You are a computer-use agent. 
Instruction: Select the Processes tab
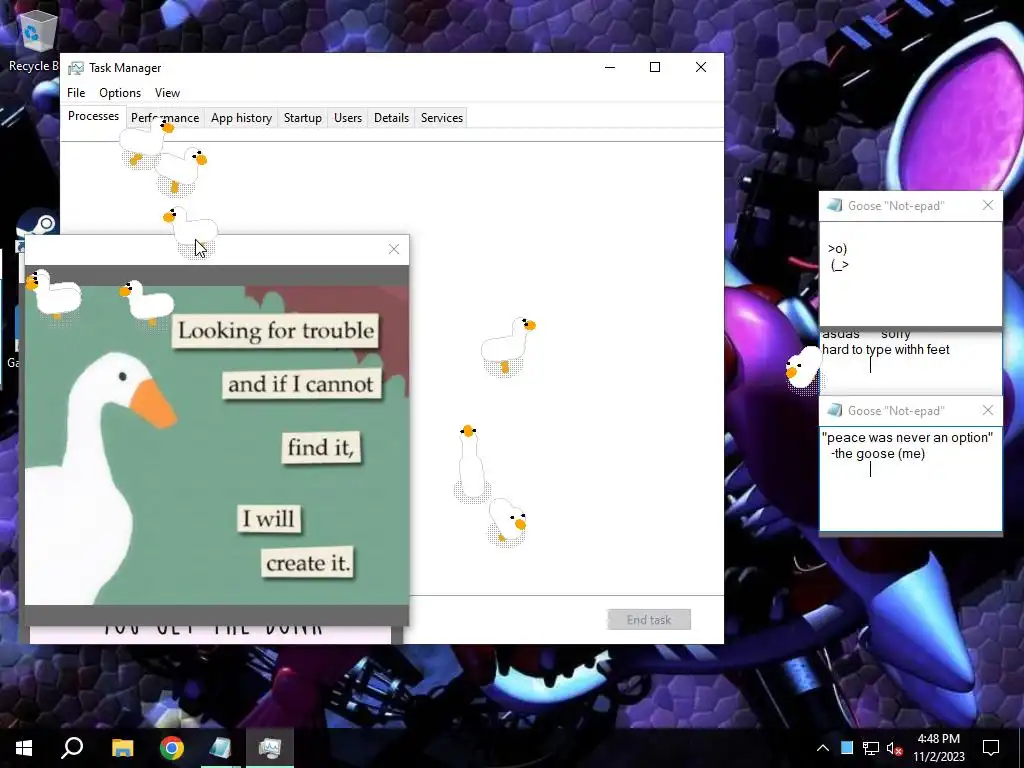point(93,116)
